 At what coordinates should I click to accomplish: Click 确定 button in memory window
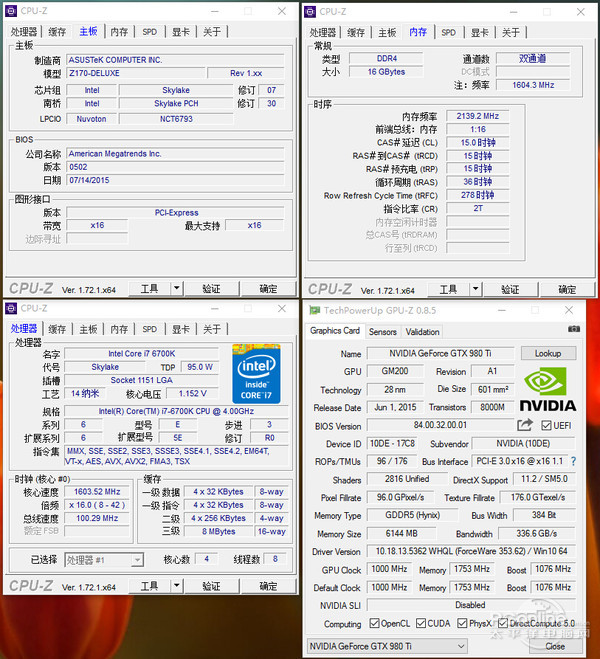pos(567,289)
